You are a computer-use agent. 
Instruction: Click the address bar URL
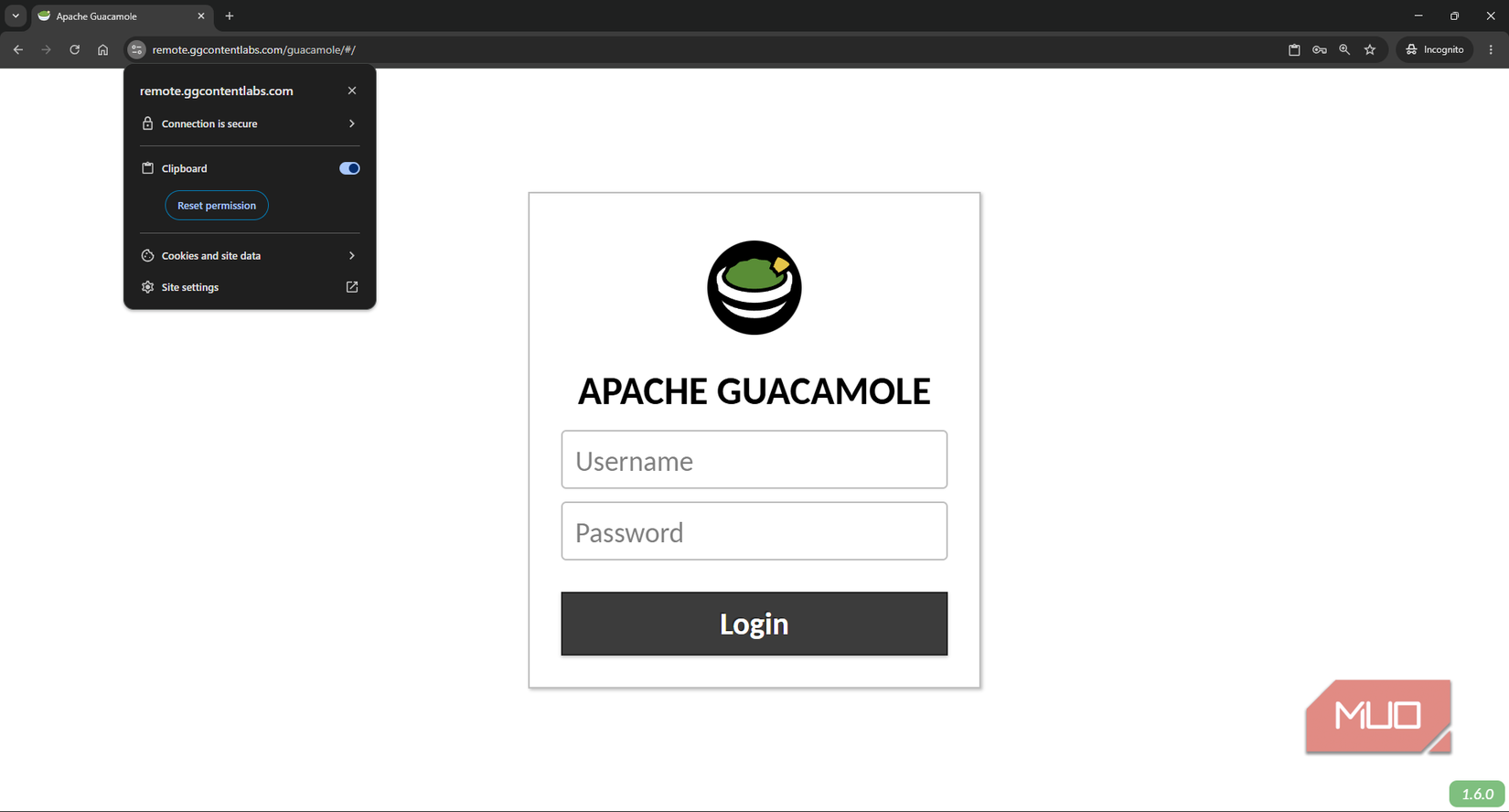point(254,49)
